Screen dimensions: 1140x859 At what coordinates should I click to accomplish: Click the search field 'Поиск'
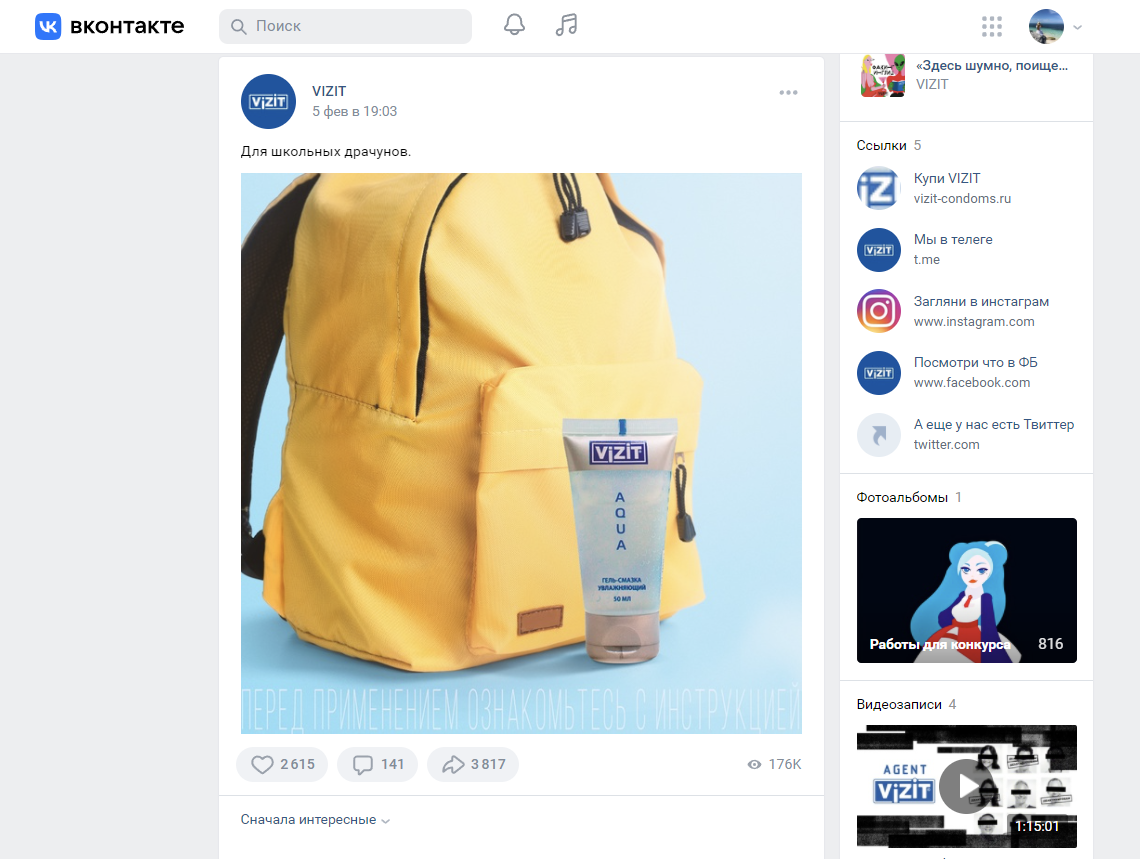click(345, 26)
